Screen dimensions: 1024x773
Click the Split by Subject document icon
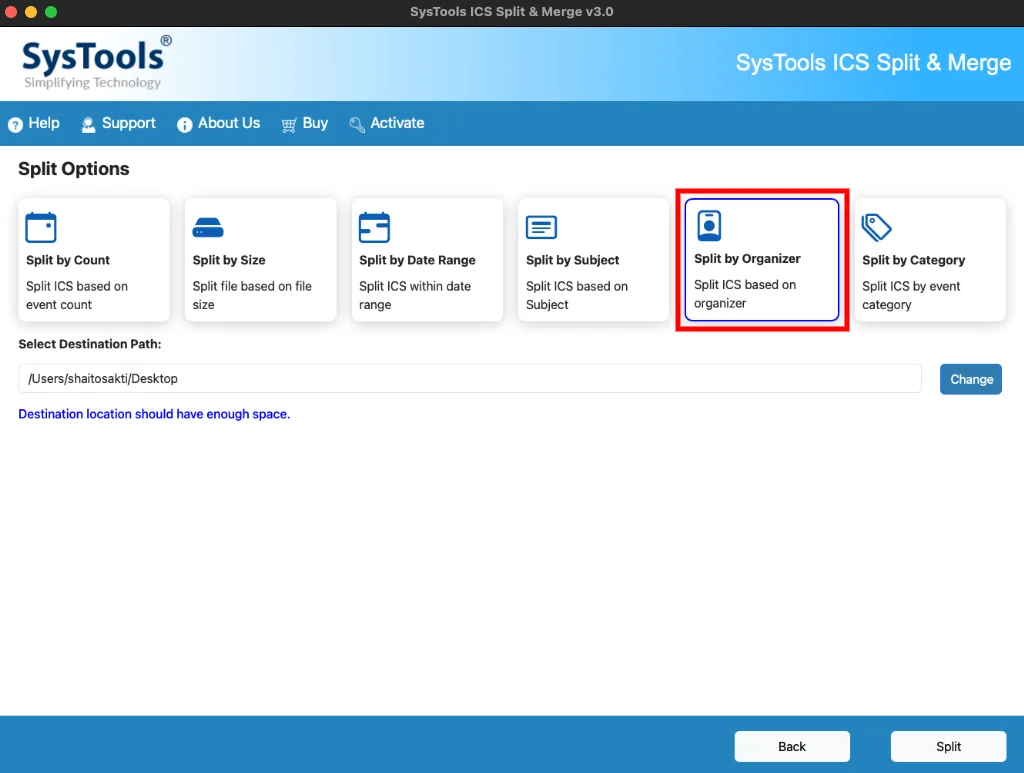[541, 227]
